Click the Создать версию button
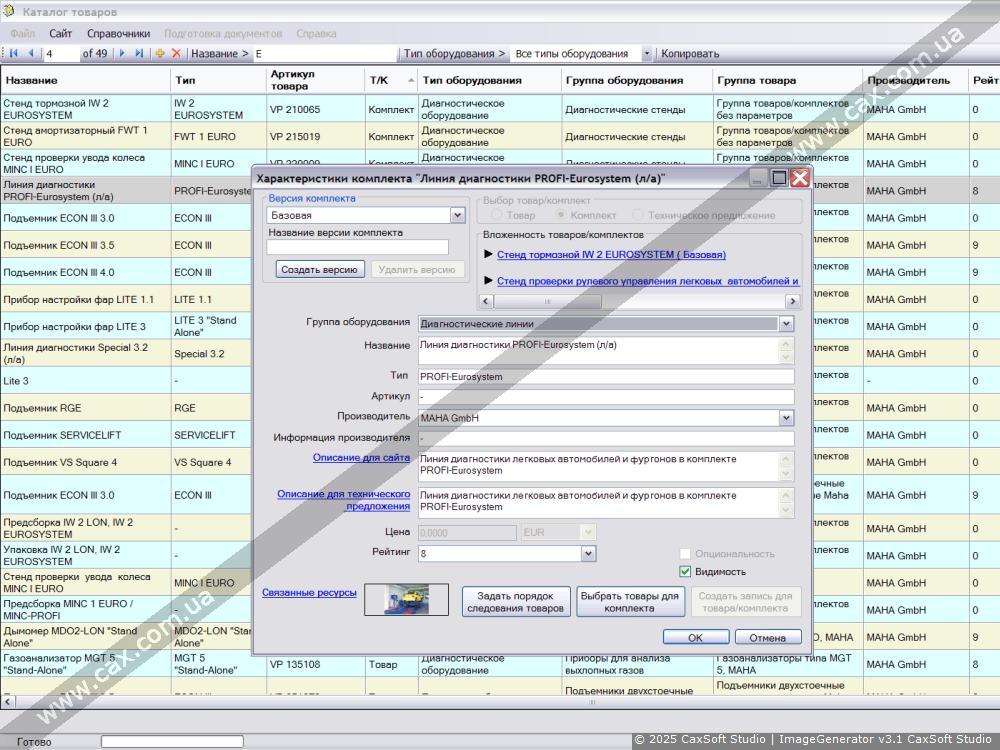Viewport: 1000px width, 750px height. point(320,269)
